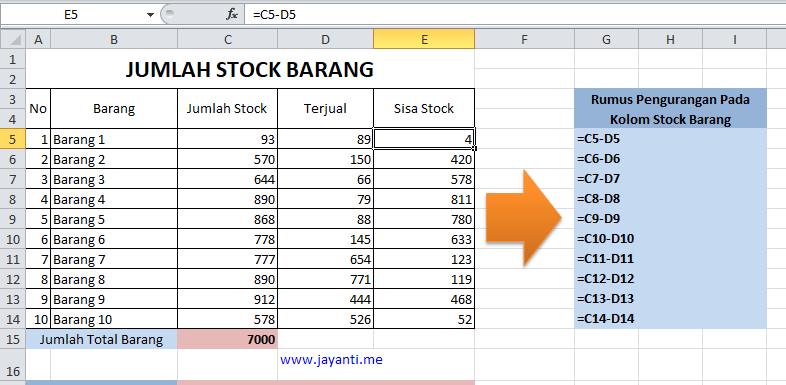Select the Barang 1 cell
This screenshot has width=786, height=385.
114,139
